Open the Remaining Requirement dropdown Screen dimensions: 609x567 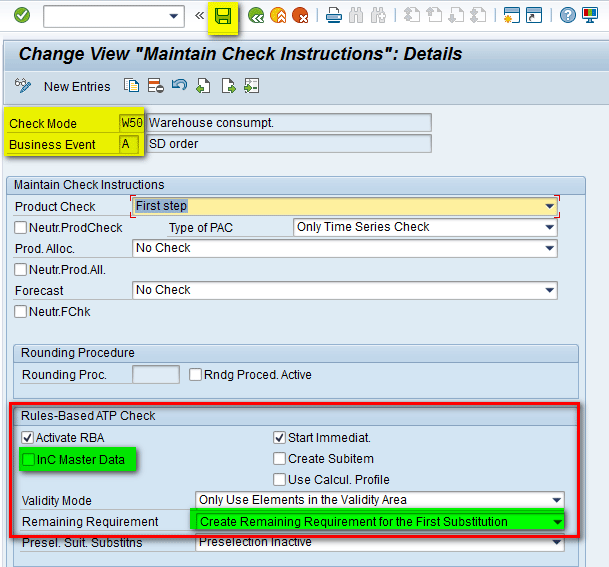[x=556, y=521]
